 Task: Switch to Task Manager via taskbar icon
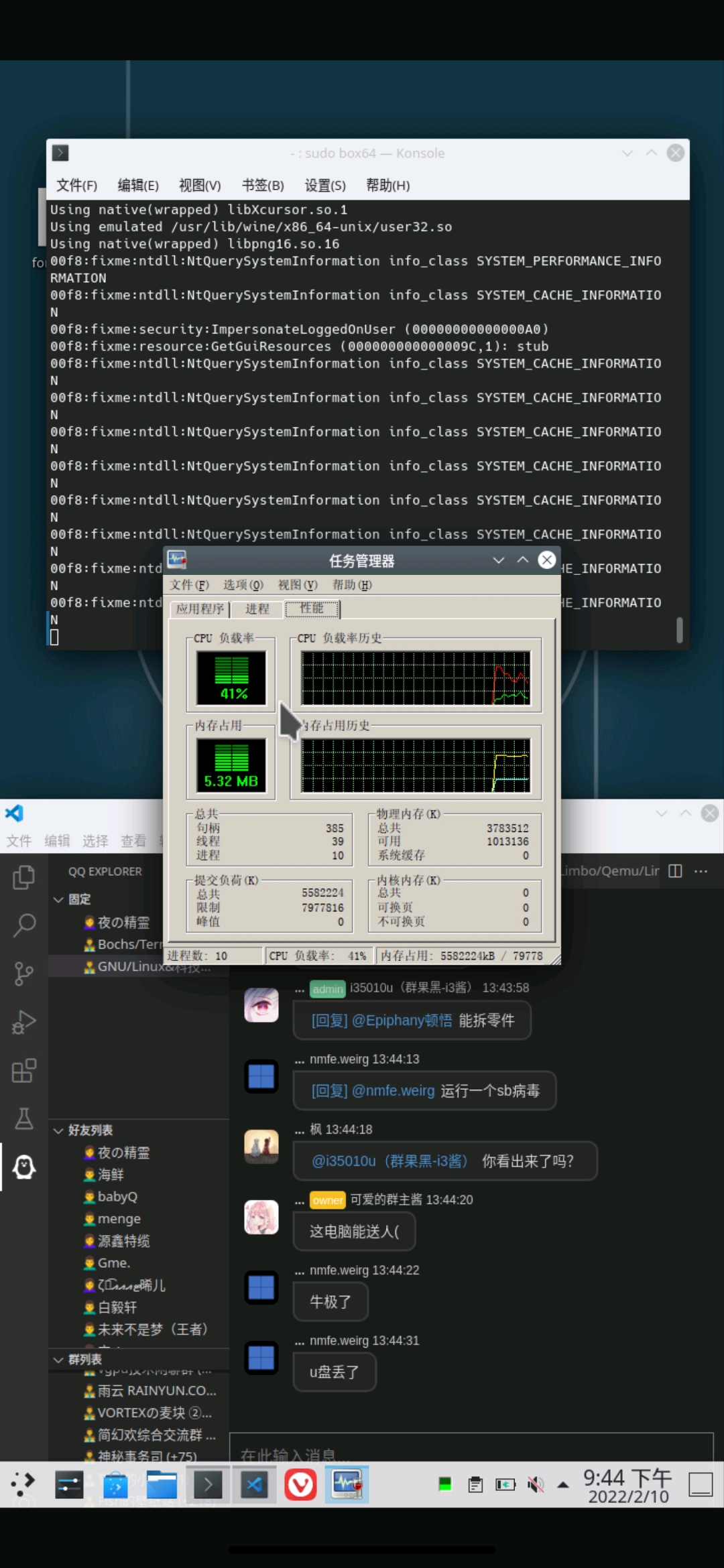coord(347,1485)
